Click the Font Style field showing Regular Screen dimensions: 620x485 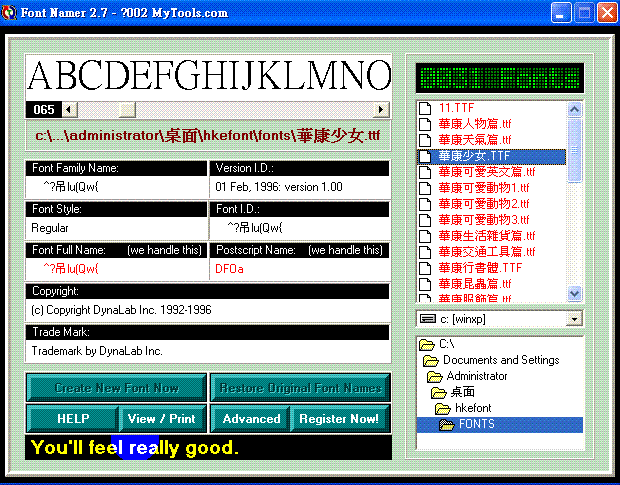pos(116,228)
